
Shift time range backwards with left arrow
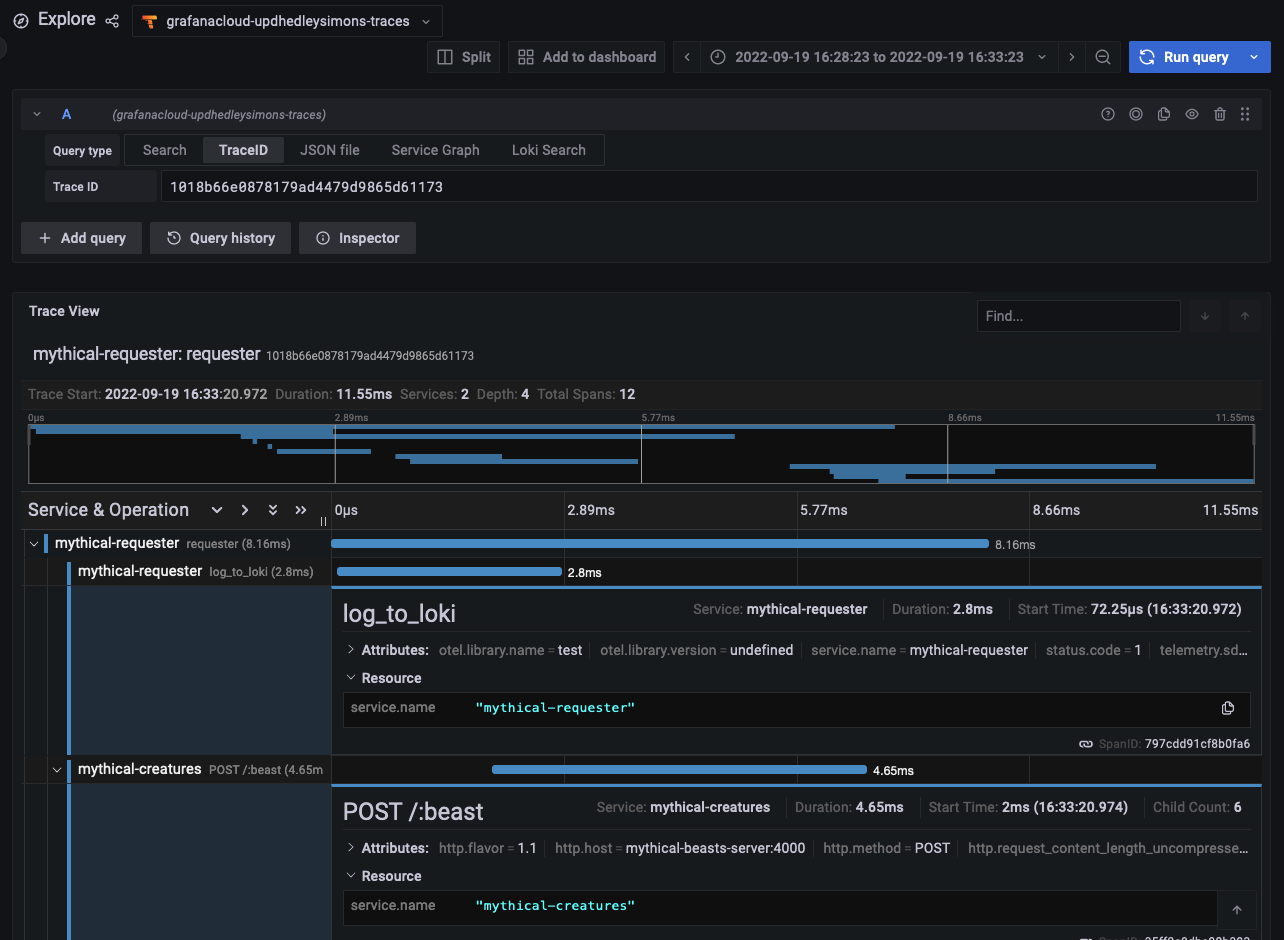click(x=687, y=57)
